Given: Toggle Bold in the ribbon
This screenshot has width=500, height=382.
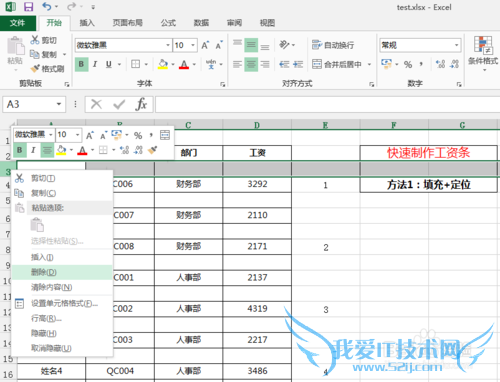Looking at the screenshot, I should point(81,64).
